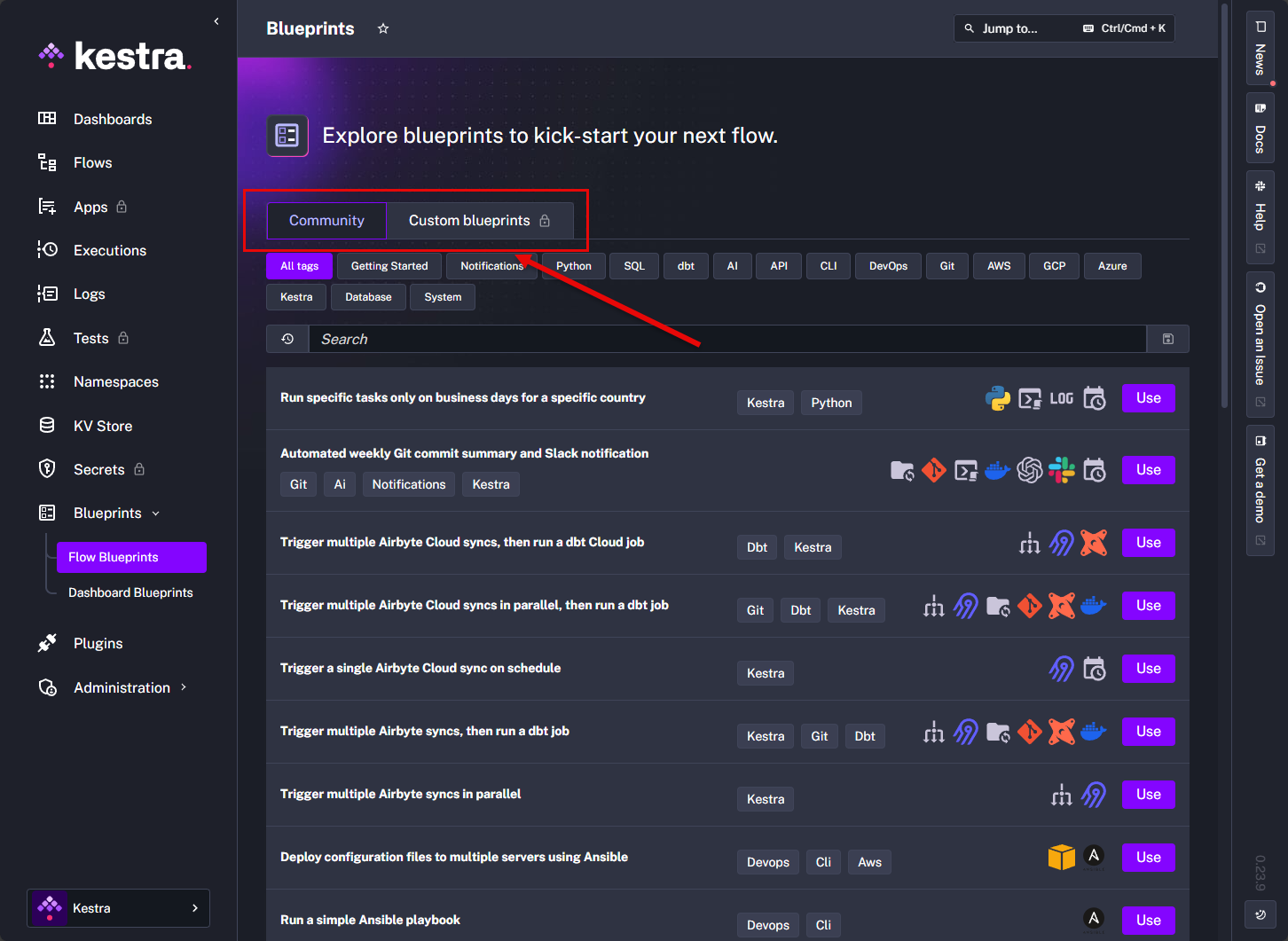
Task: Bookmark Blueprints page with the star
Action: (x=383, y=28)
